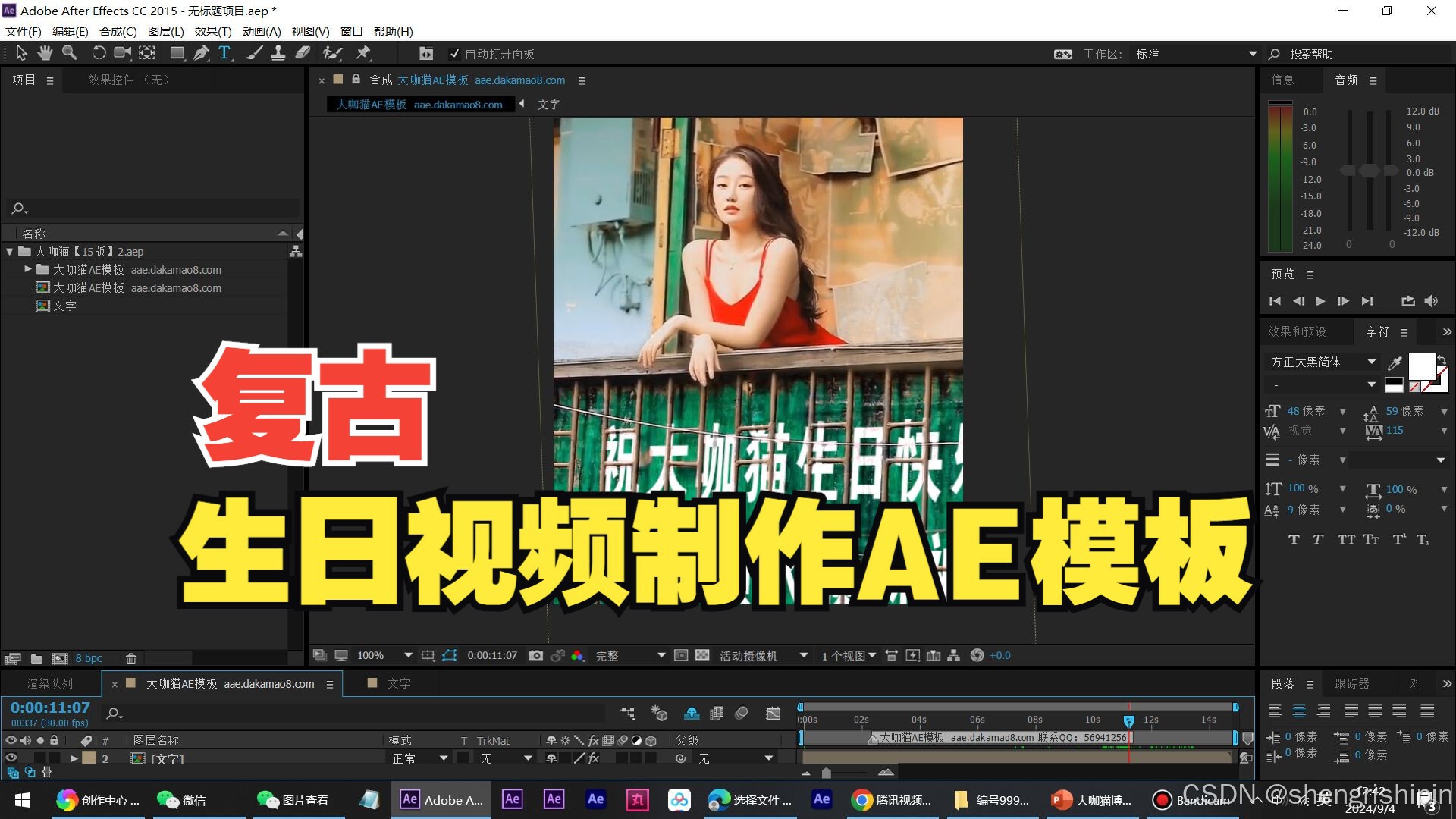Viewport: 1456px width, 819px height.
Task: Click the white fill color swatch
Action: coord(1420,366)
